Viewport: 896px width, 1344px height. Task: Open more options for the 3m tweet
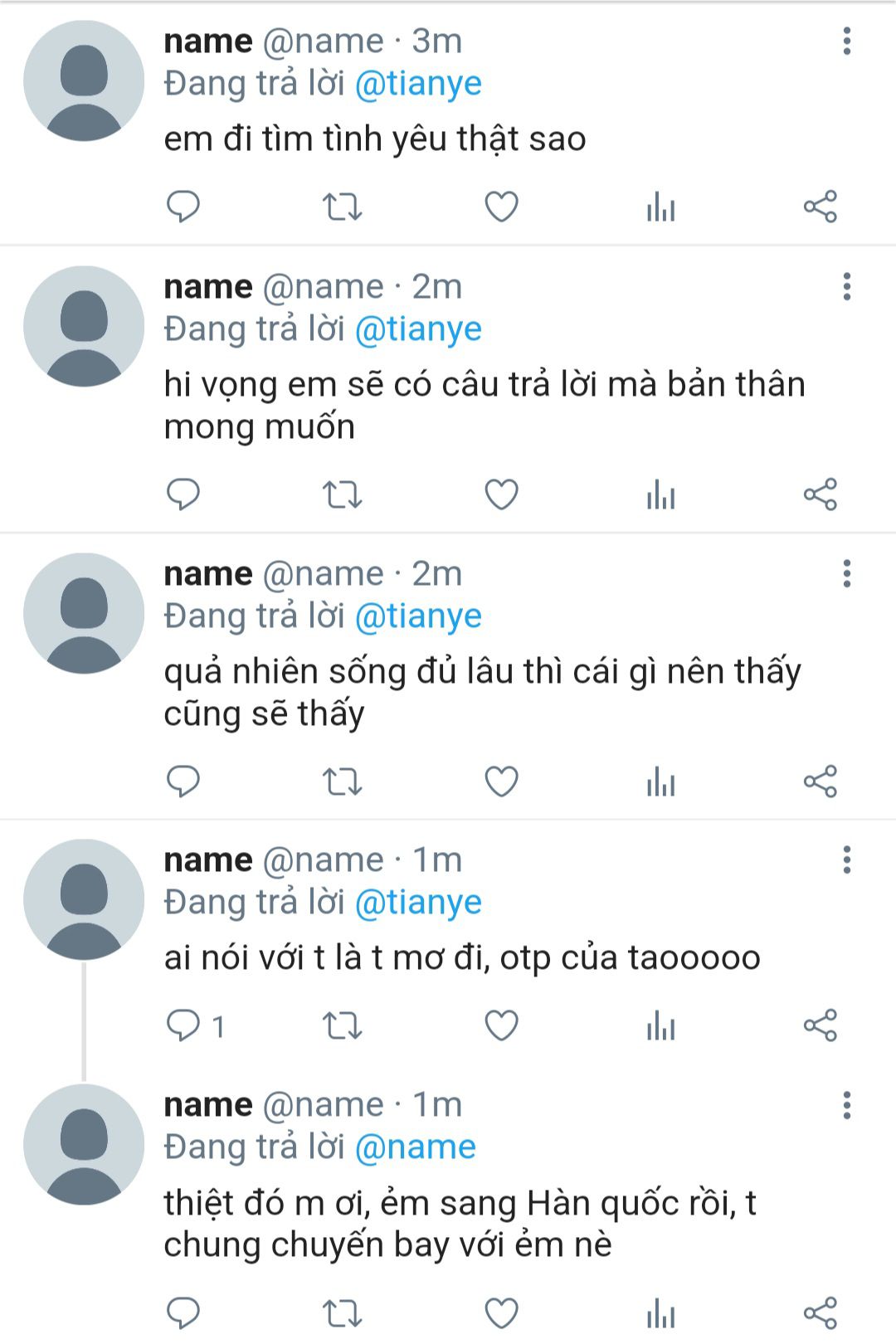(x=847, y=41)
